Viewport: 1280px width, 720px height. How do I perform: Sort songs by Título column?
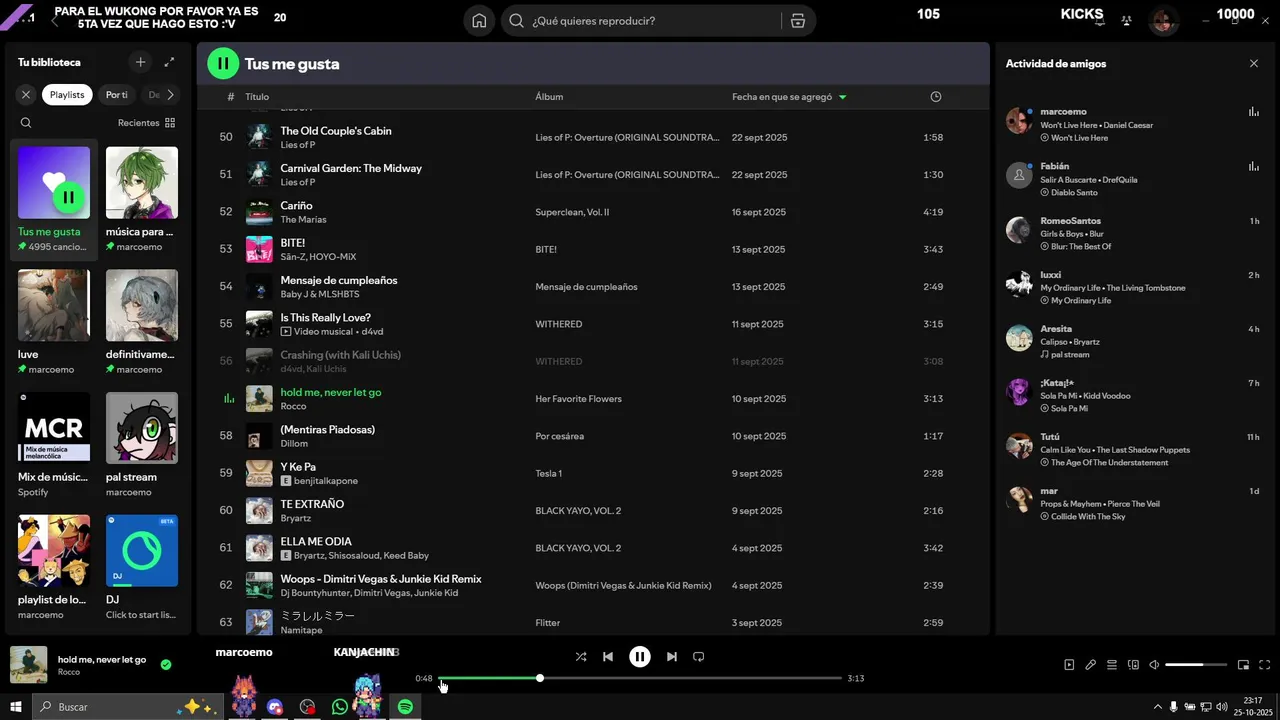pos(257,97)
